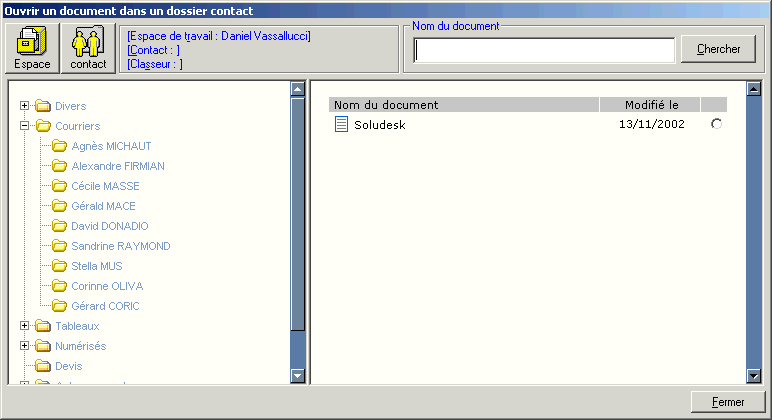Select the radio button beside Soludesk

click(x=715, y=124)
